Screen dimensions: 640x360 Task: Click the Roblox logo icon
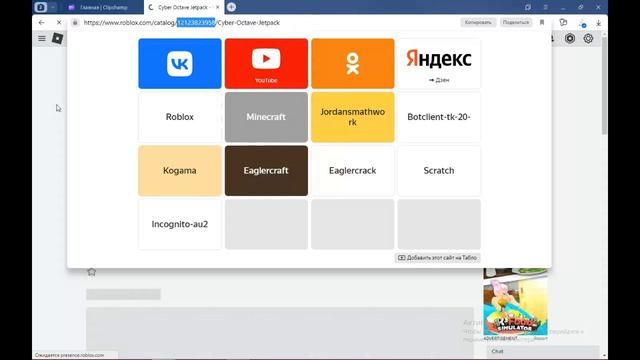(58, 38)
